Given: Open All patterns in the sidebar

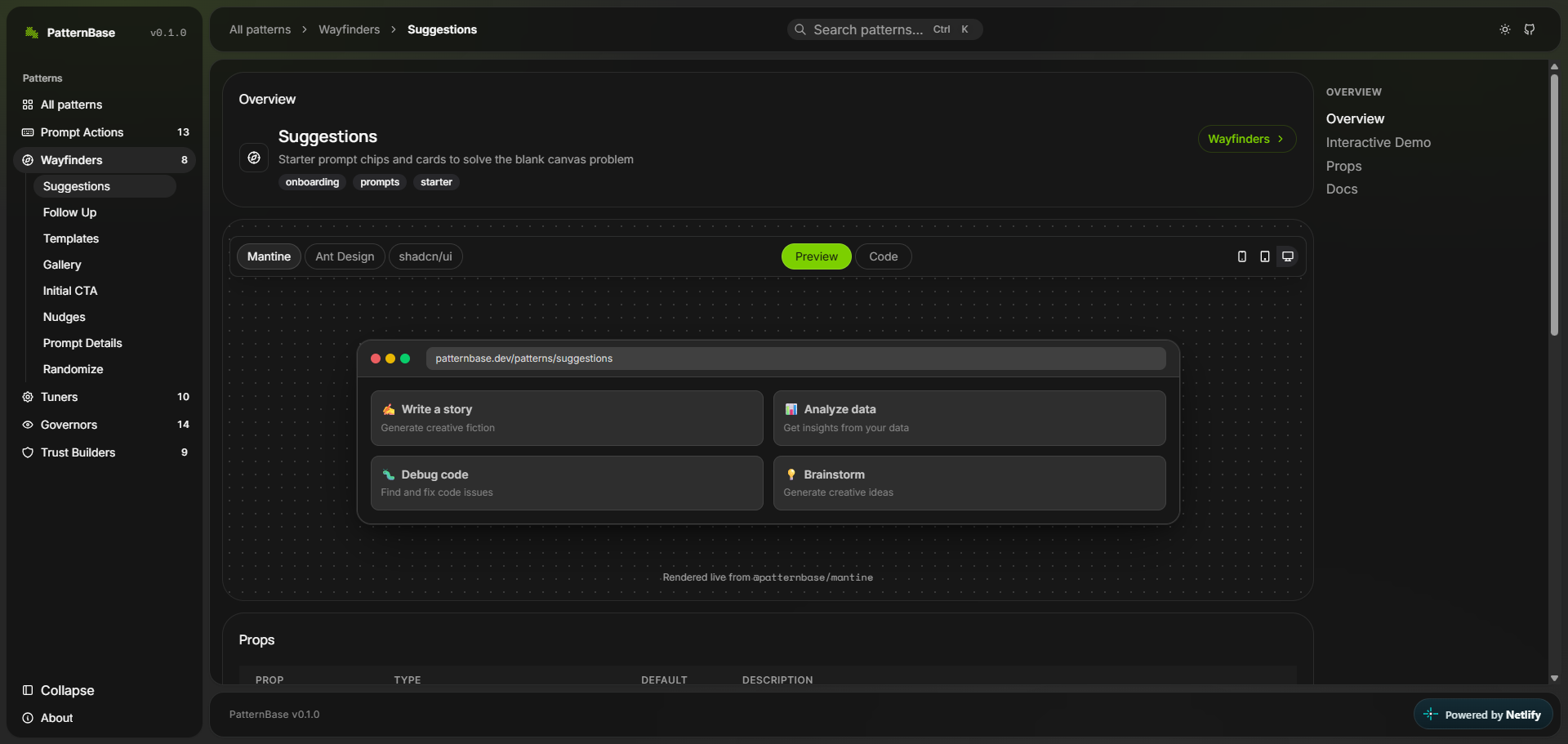Looking at the screenshot, I should 105,105.
